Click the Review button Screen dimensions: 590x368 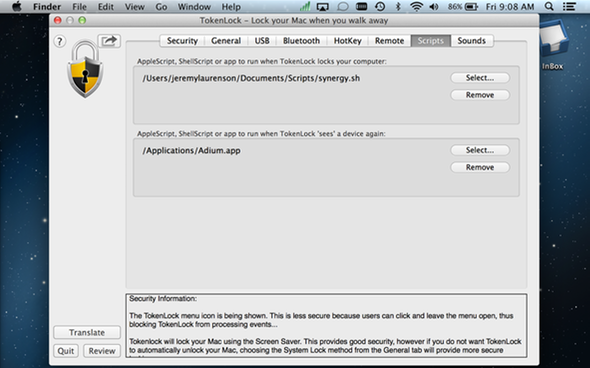[x=102, y=351]
